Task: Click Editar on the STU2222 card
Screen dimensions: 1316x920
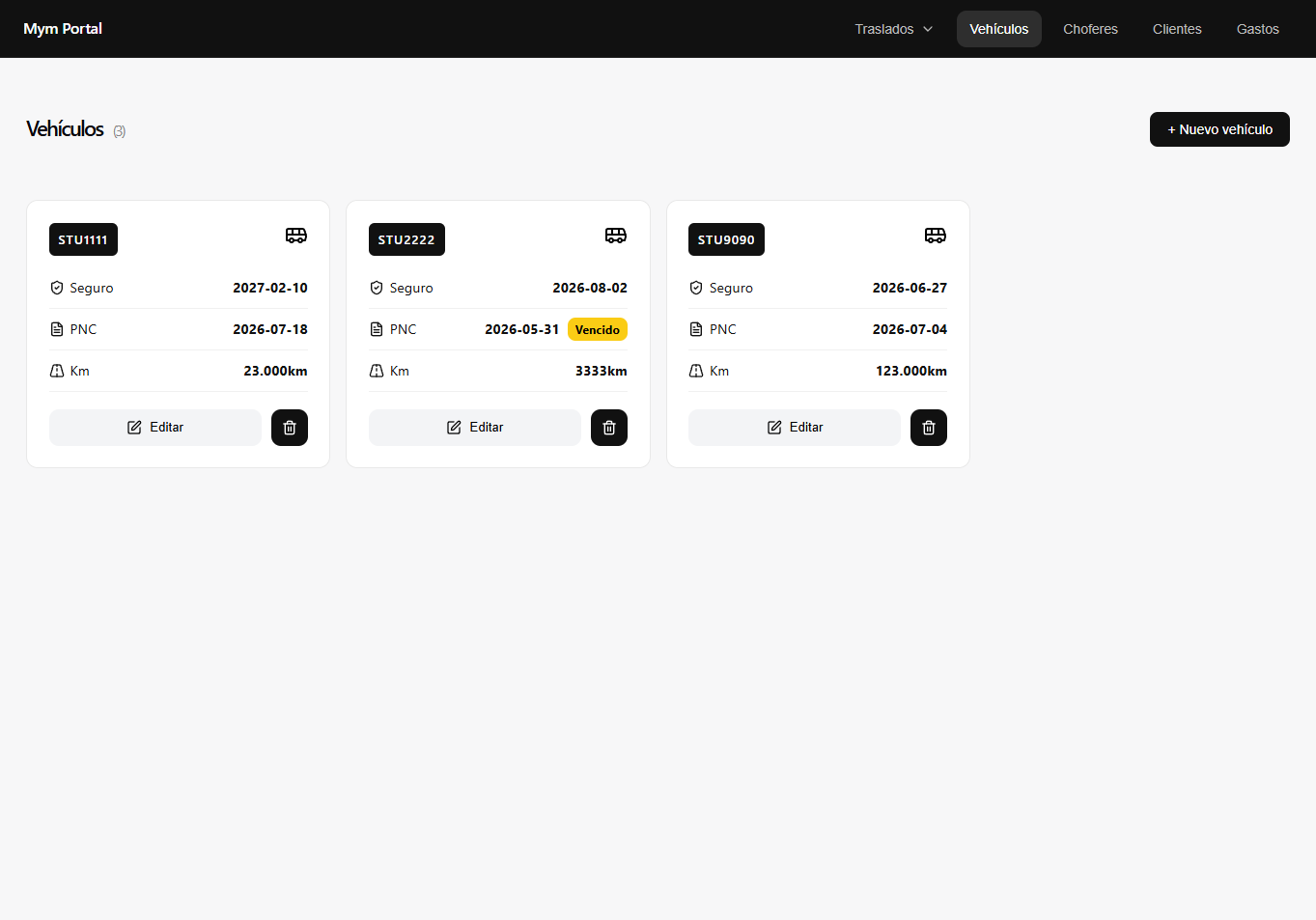Action: 475,428
